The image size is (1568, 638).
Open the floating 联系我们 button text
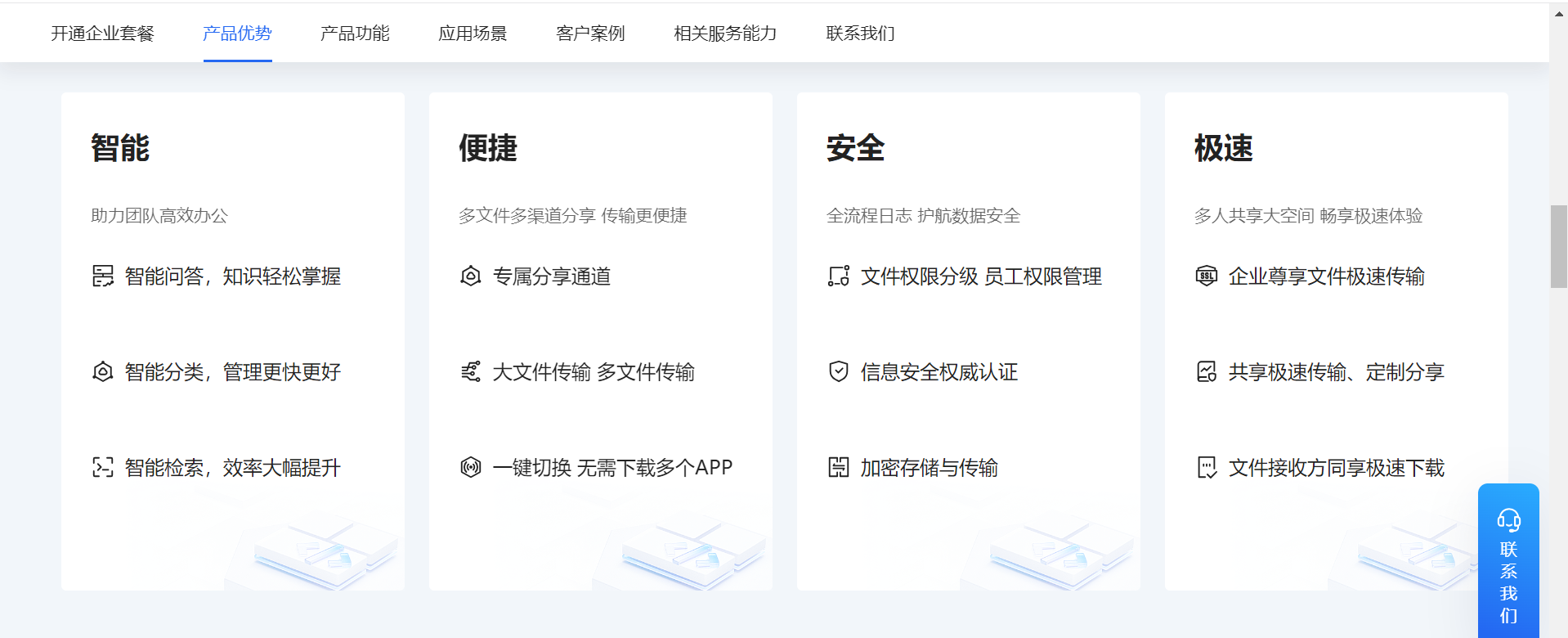(x=1508, y=582)
